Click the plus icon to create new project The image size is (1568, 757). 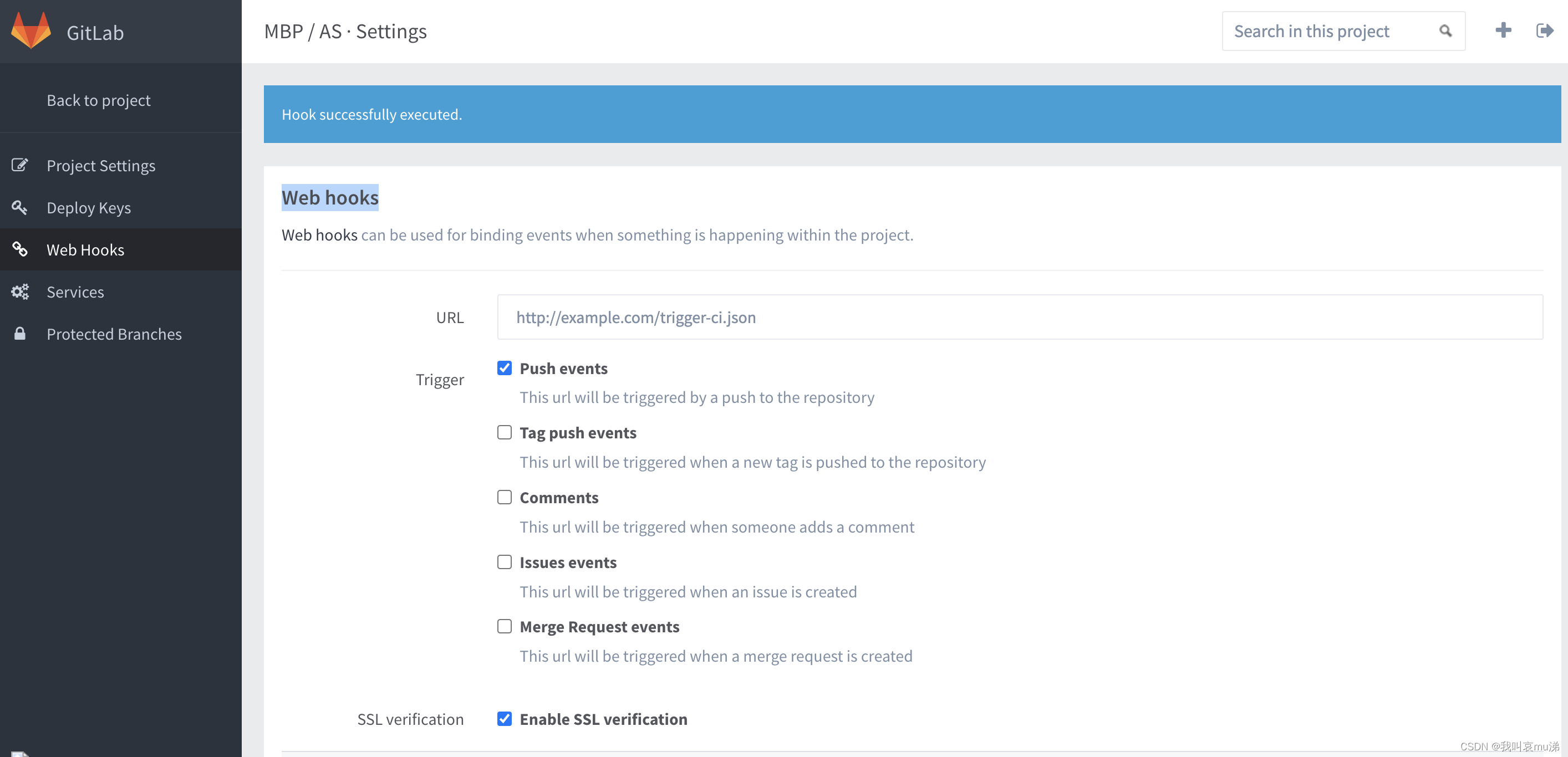(1503, 30)
